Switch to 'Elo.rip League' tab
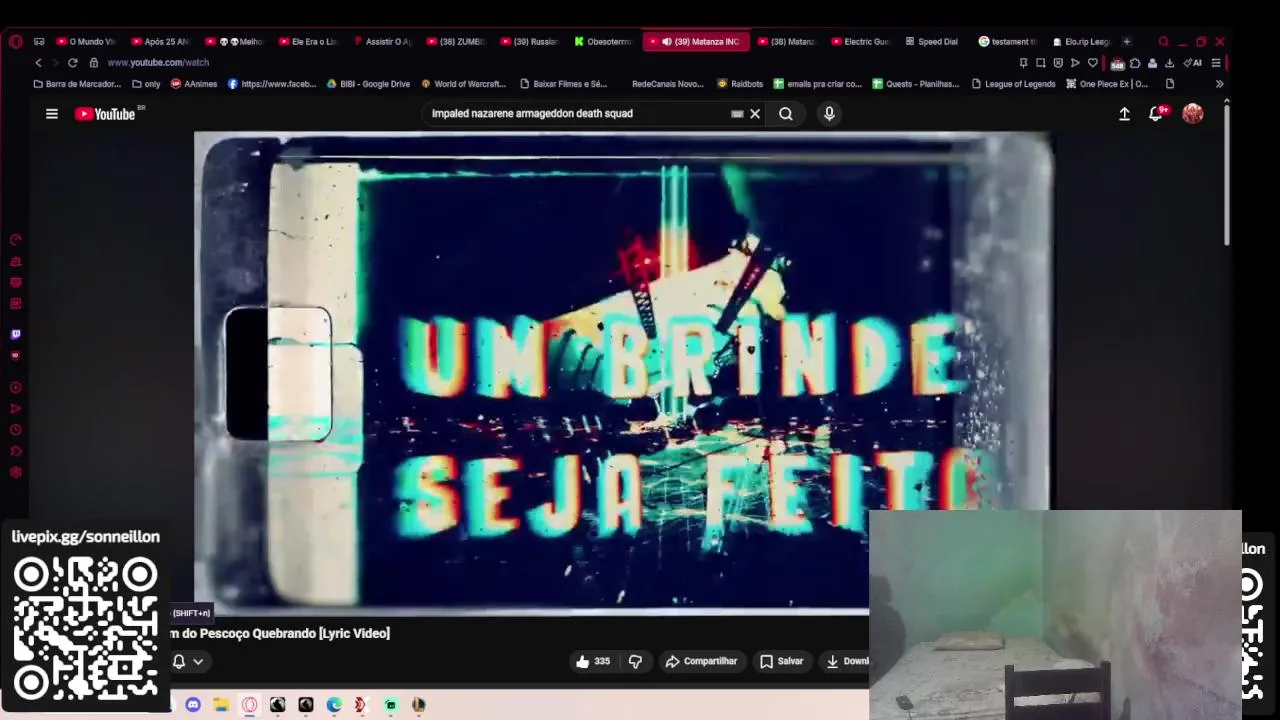Image resolution: width=1280 pixels, height=720 pixels. click(1082, 42)
